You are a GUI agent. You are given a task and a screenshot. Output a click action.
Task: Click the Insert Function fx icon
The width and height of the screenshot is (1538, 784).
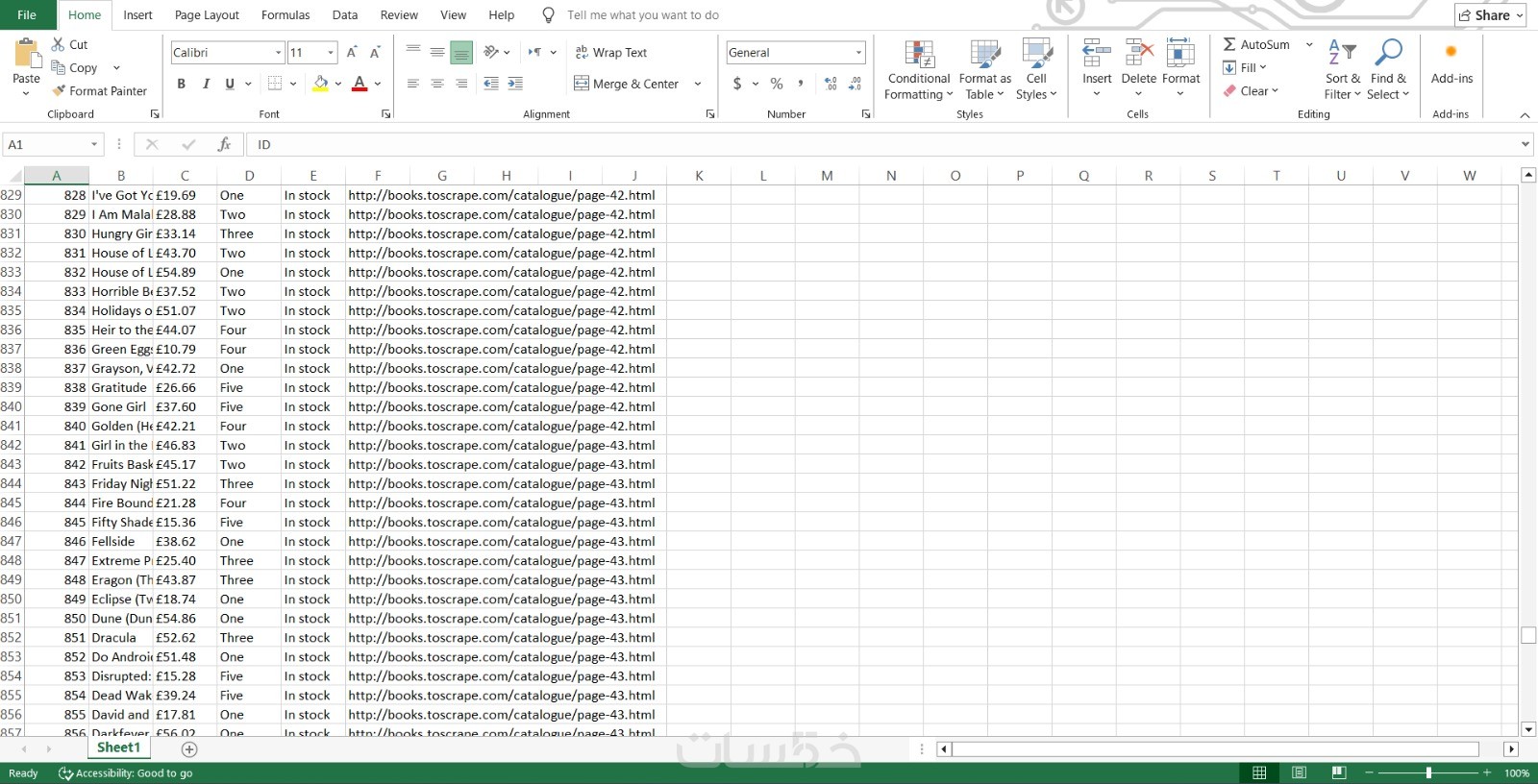(x=224, y=144)
